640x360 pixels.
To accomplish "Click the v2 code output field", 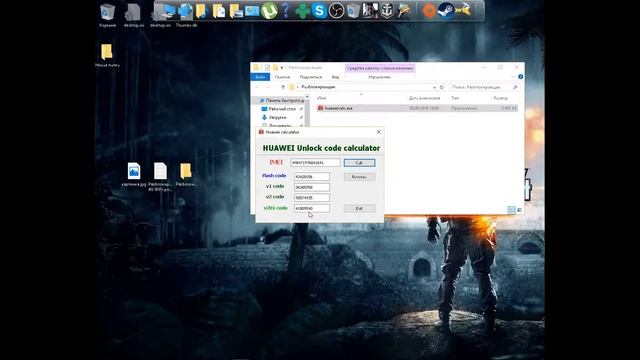I will [x=312, y=198].
